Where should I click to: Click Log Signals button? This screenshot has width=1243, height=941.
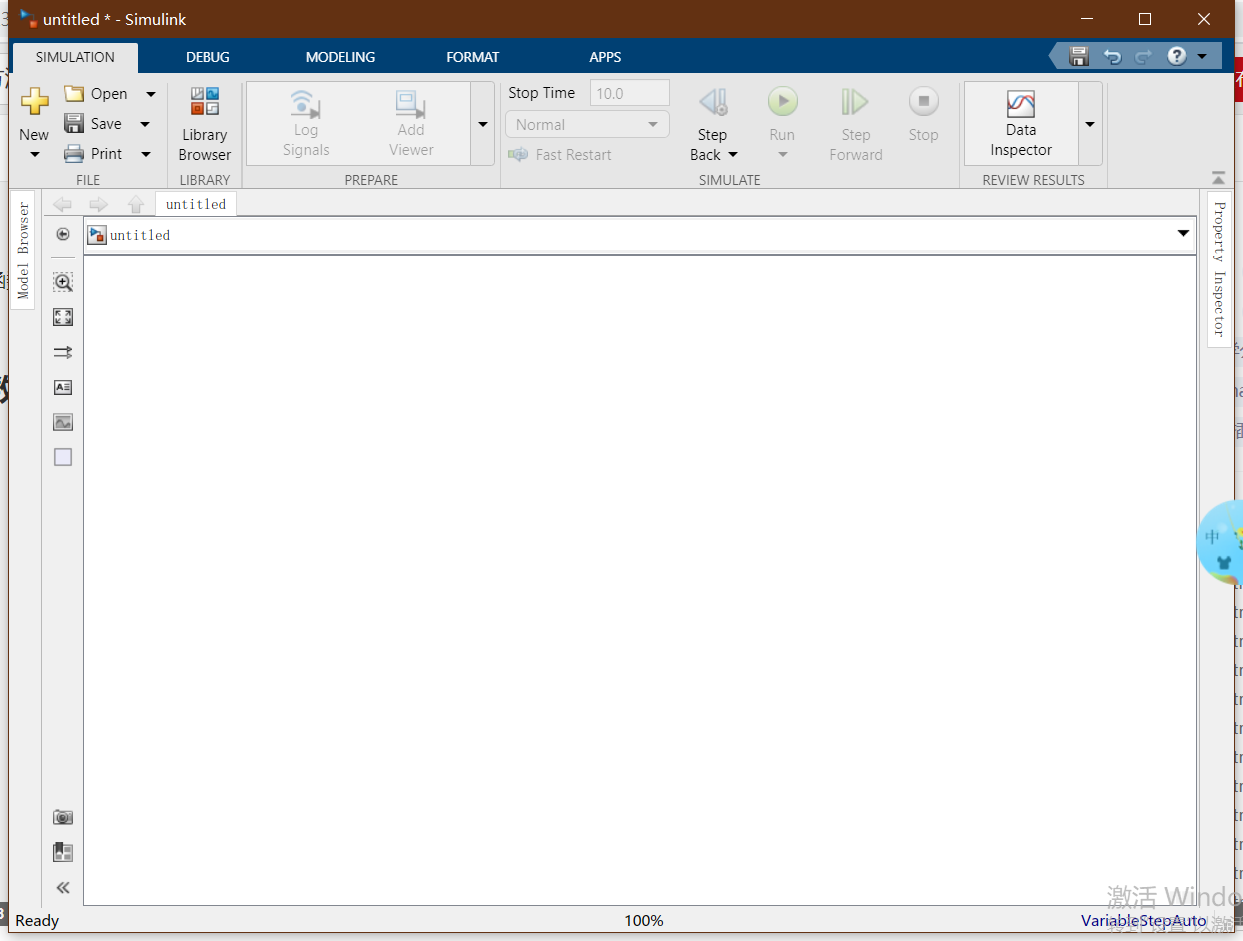click(x=306, y=124)
